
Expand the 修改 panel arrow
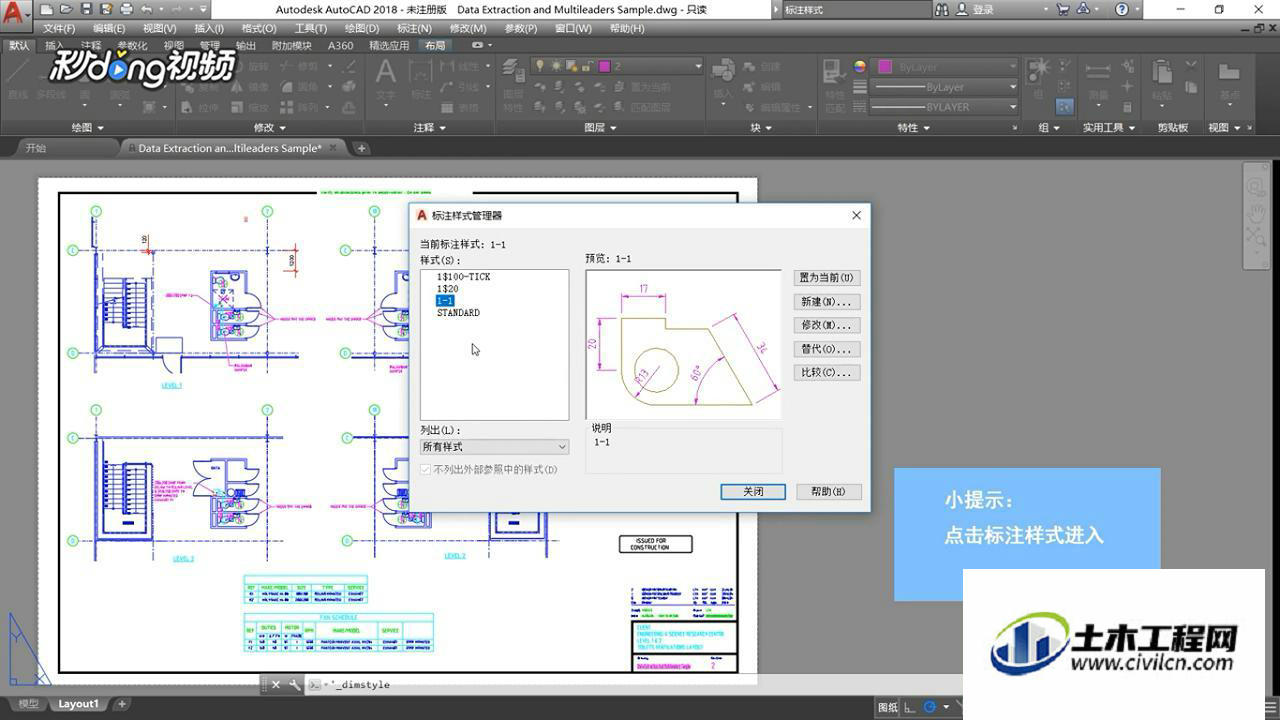click(x=282, y=128)
